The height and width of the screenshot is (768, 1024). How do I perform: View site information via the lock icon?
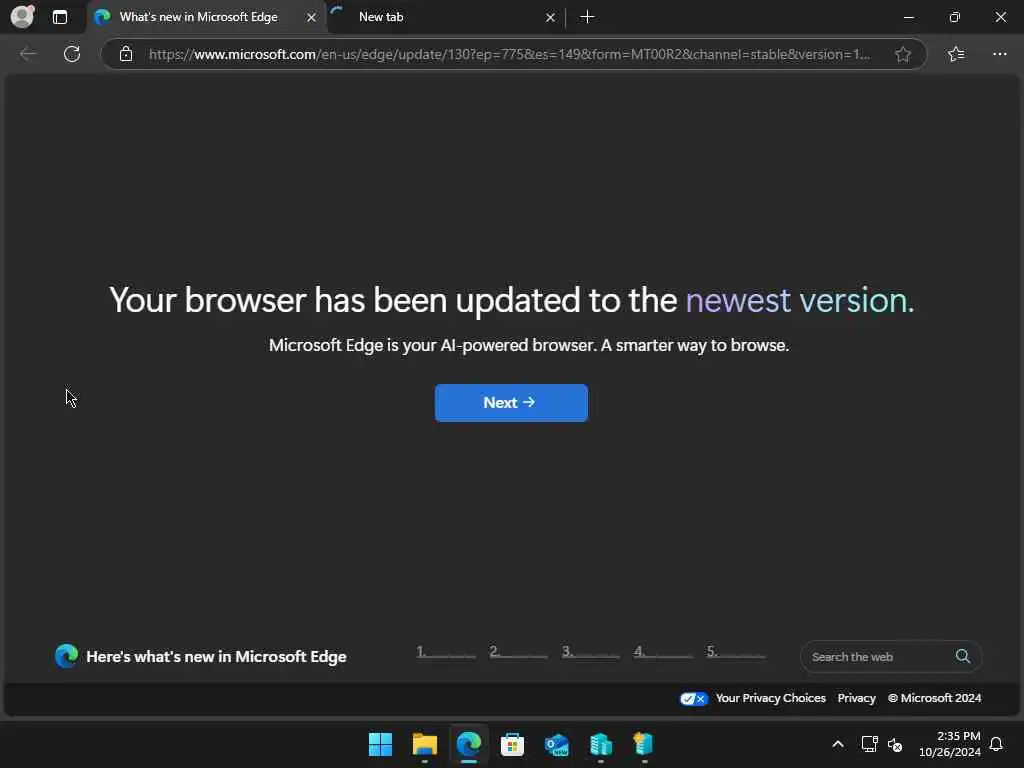point(126,54)
